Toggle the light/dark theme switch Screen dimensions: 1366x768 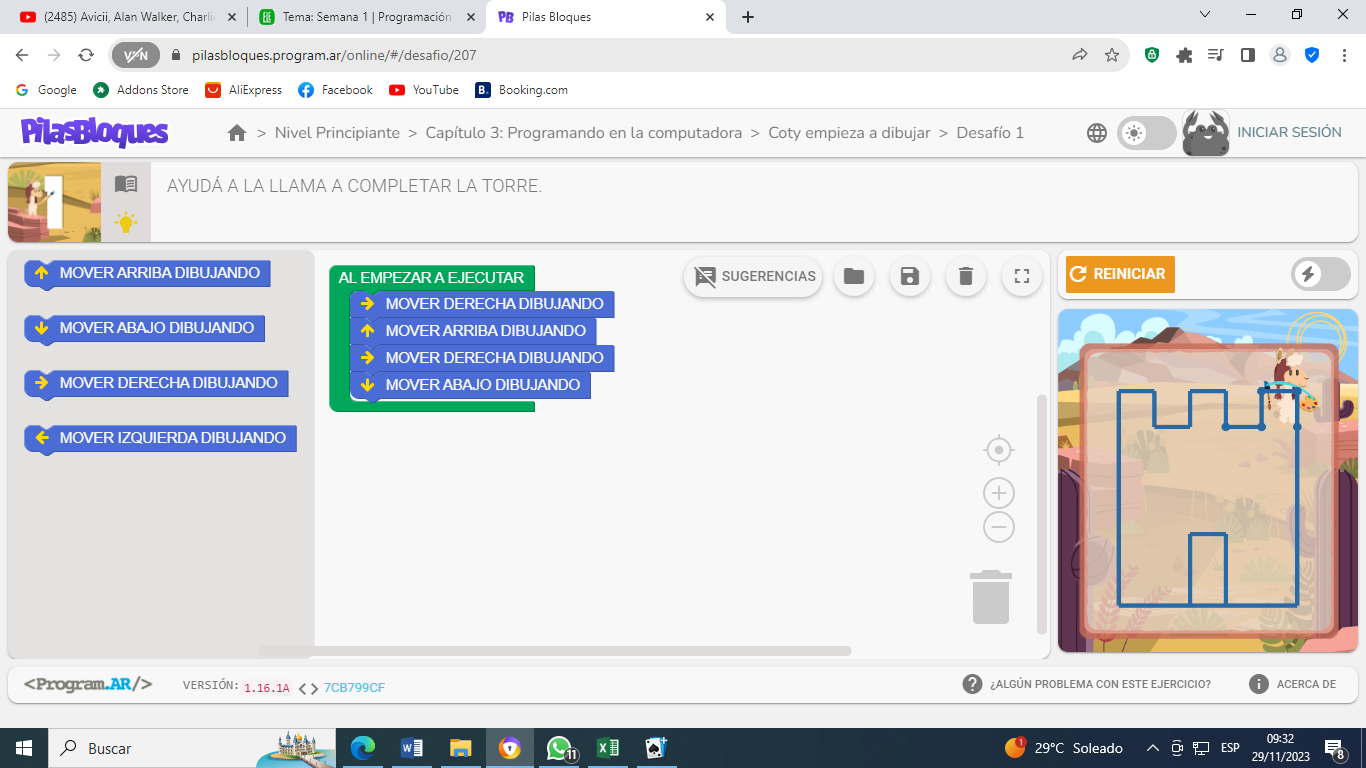pos(1145,131)
